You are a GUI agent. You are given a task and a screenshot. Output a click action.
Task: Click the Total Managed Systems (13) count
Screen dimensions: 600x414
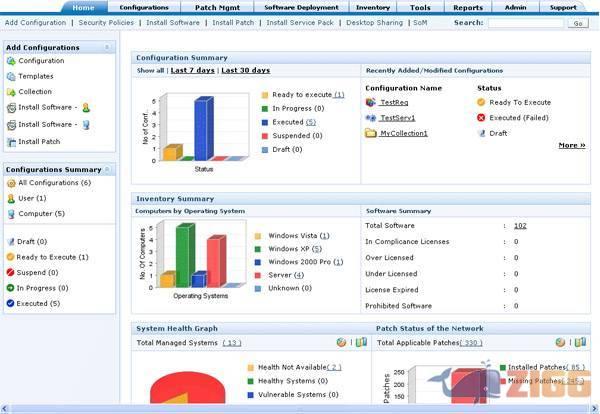(x=232, y=343)
